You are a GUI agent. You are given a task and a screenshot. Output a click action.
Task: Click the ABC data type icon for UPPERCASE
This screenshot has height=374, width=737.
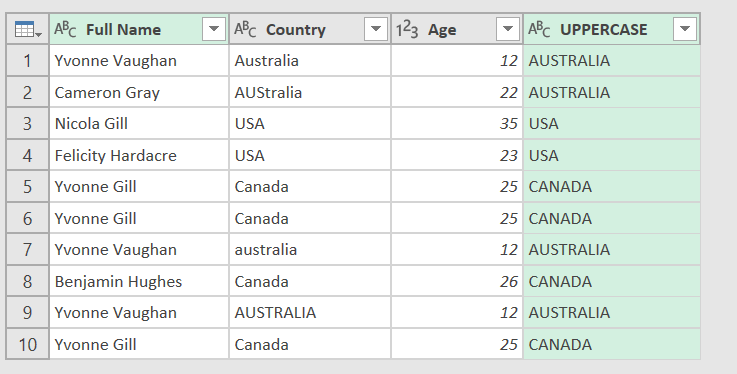coord(539,30)
